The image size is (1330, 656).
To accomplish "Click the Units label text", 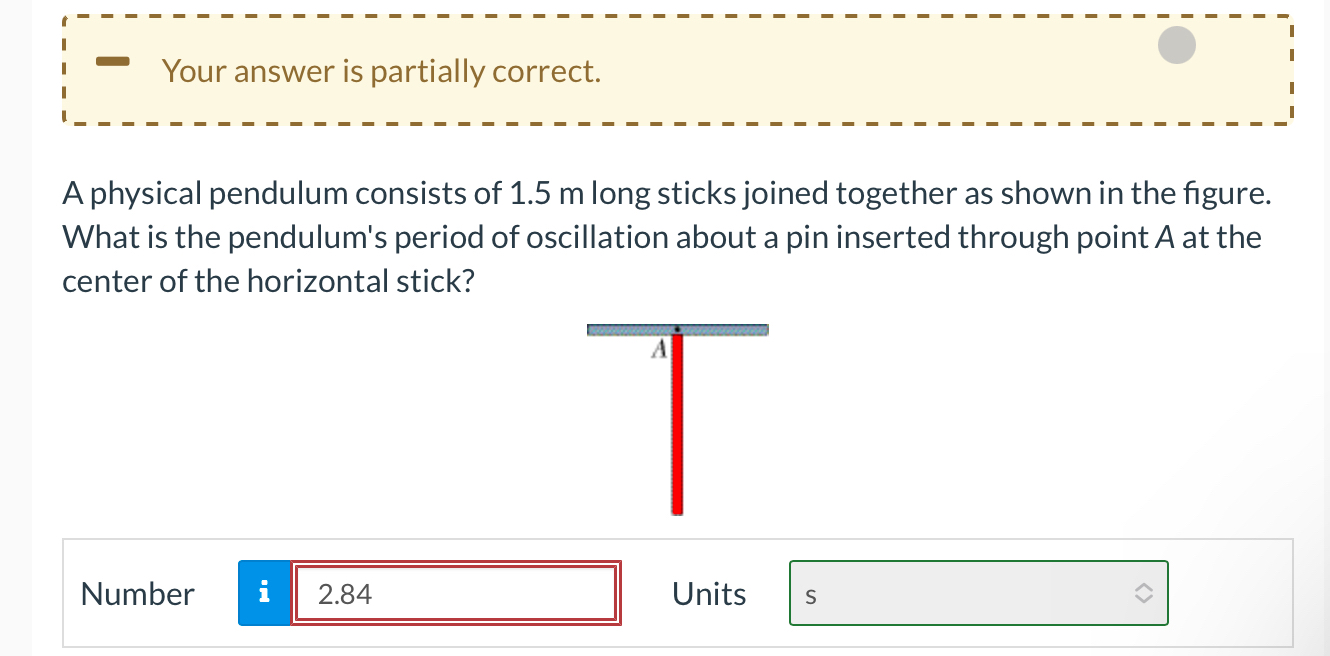I will click(709, 593).
